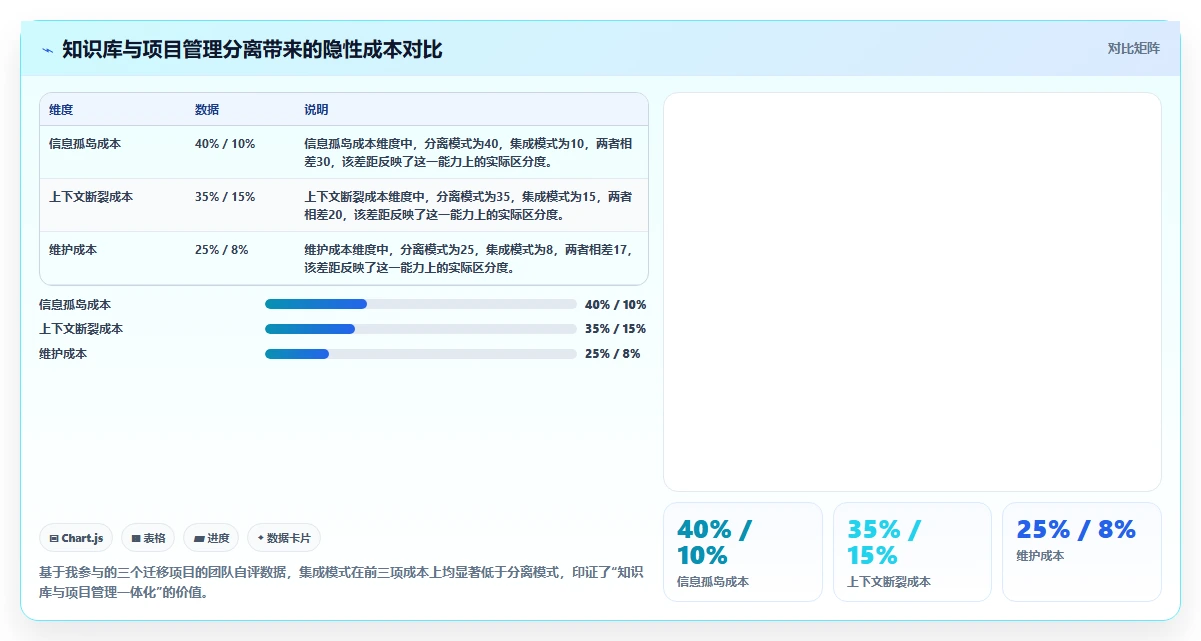Click the title 知识库与项目管理分离带来的隐性成本对比
Image resolution: width=1201 pixels, height=641 pixels.
252,49
